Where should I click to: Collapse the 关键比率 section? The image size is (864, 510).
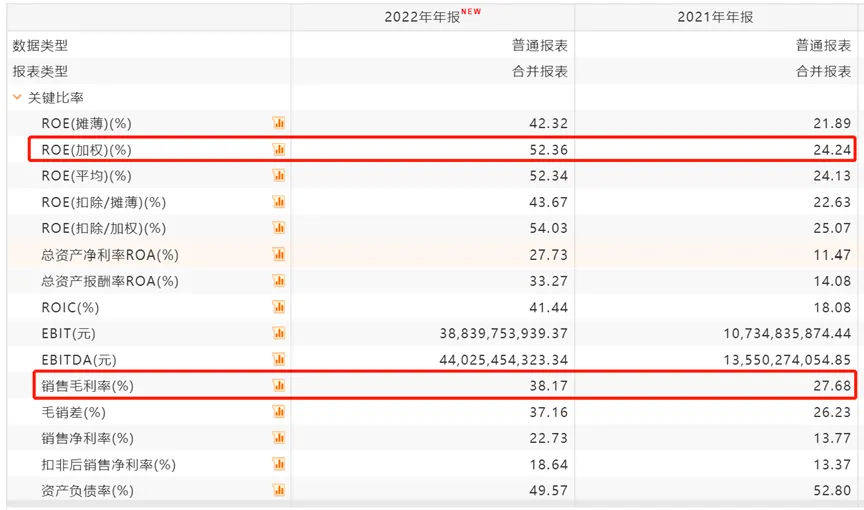click(17, 98)
